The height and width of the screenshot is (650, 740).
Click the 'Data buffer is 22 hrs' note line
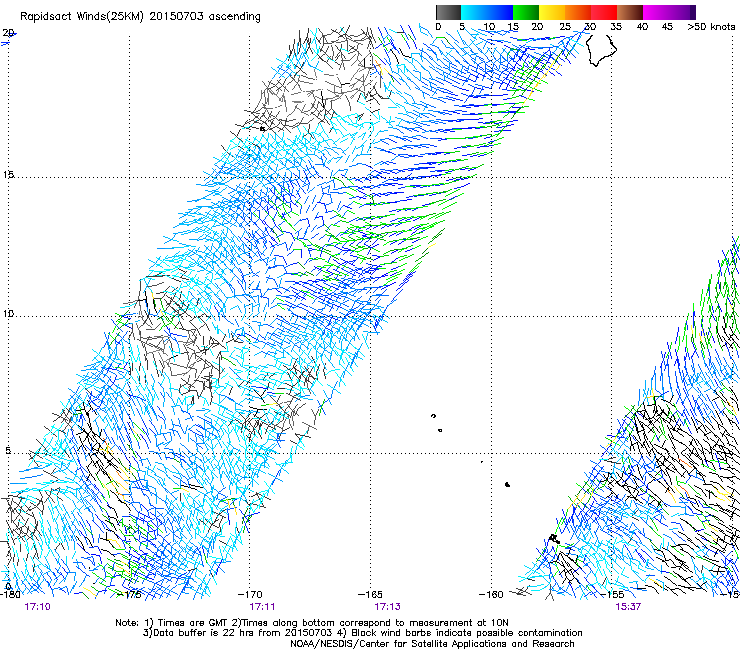click(362, 633)
